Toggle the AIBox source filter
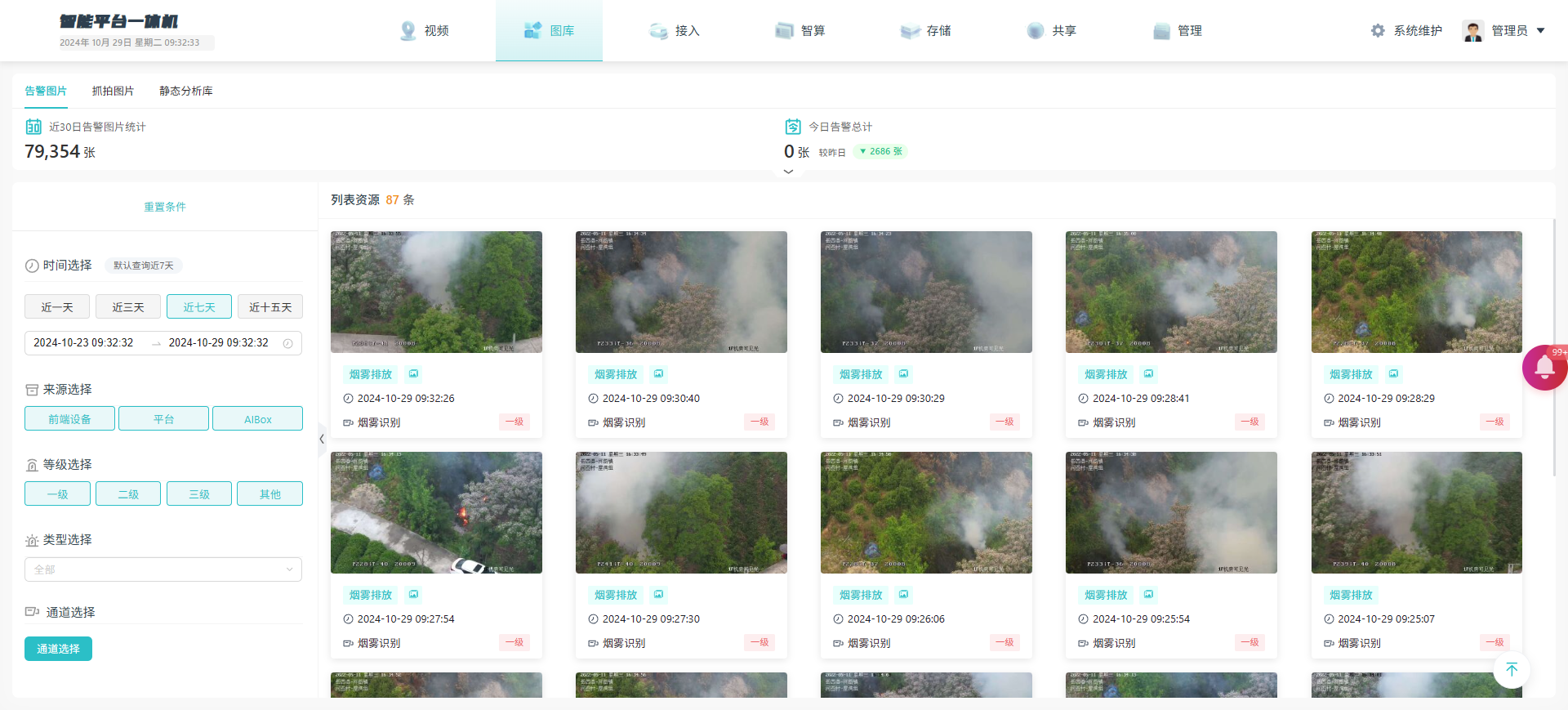 [257, 419]
